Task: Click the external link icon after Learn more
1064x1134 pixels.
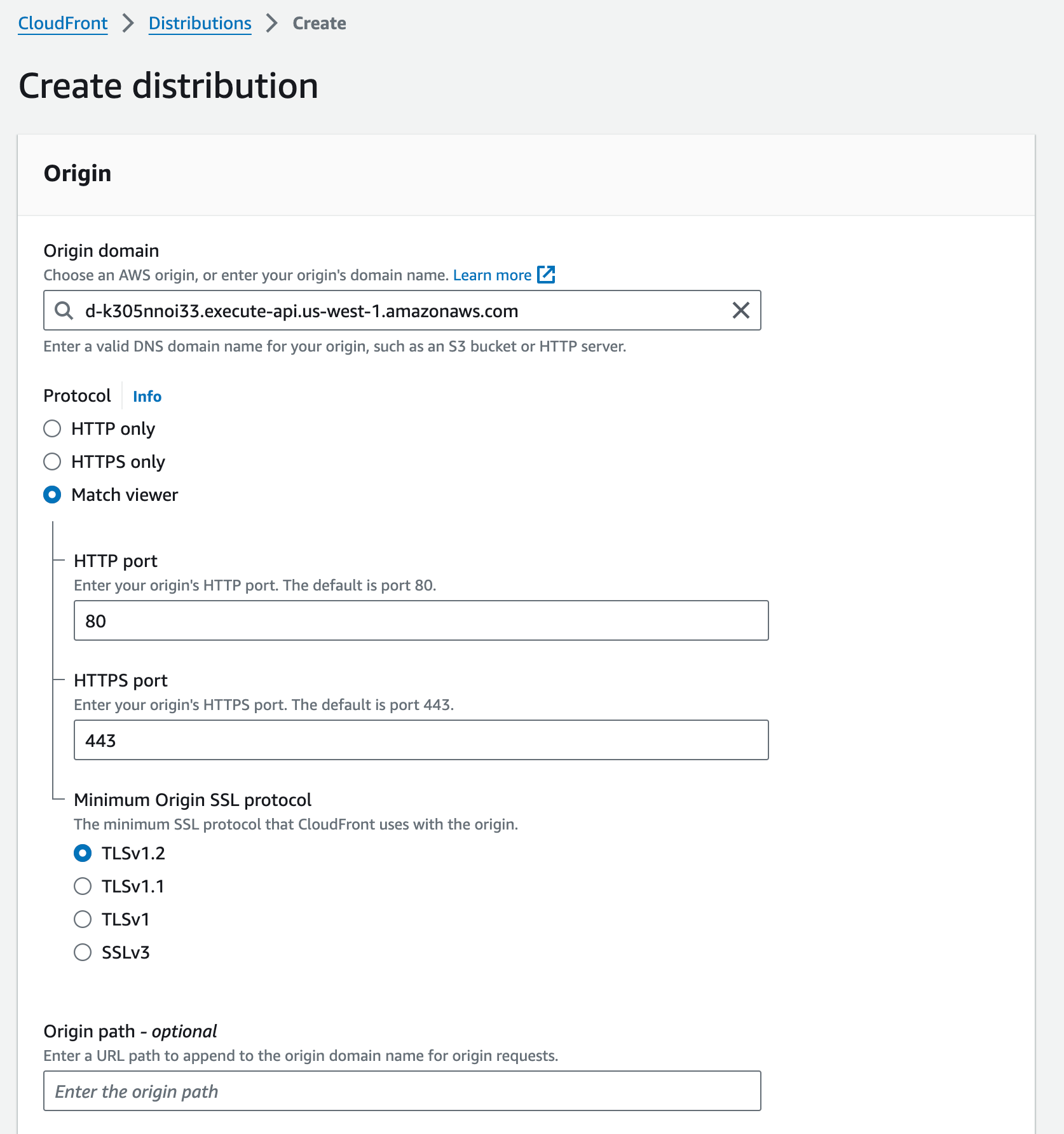Action: coord(546,275)
